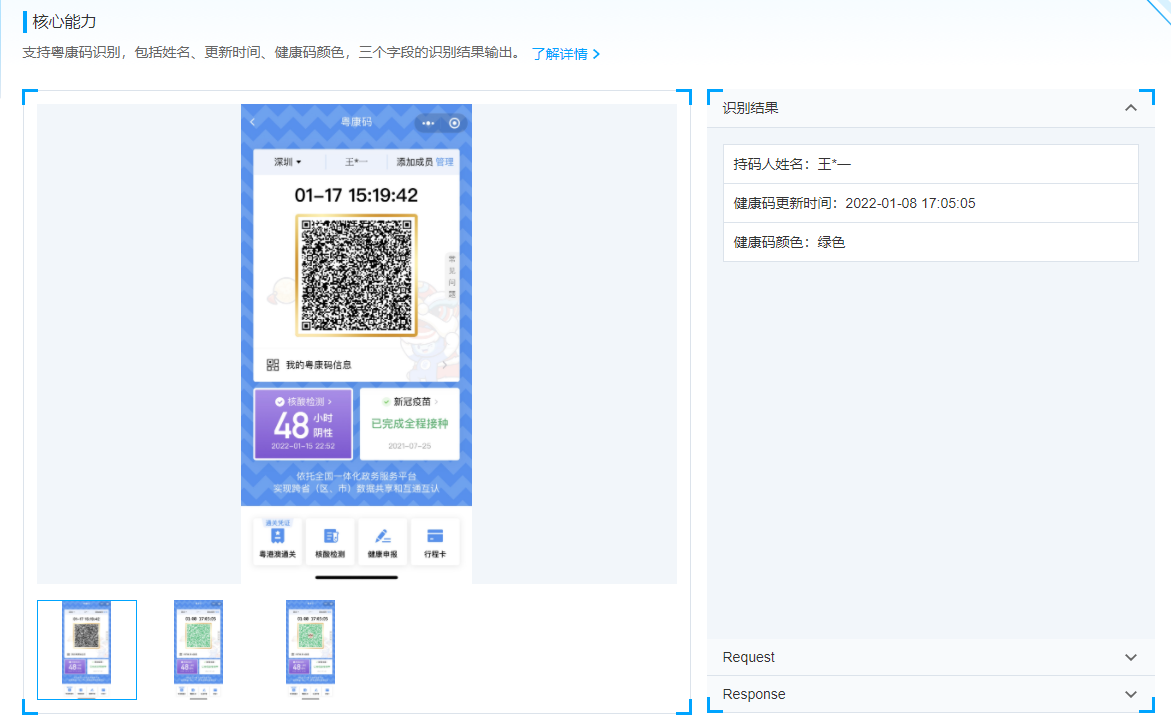Collapse the 识别结果 panel chevron
Screen dimensions: 1171x722
coord(1131,108)
